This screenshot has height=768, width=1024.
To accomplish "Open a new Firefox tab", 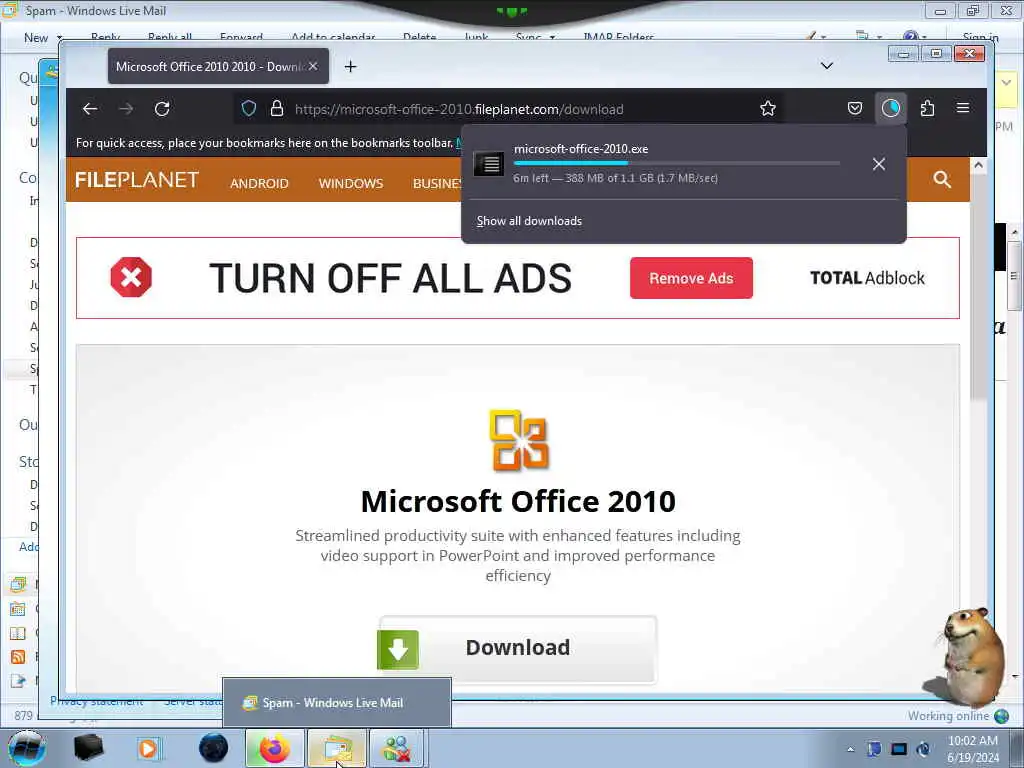I will 351,67.
